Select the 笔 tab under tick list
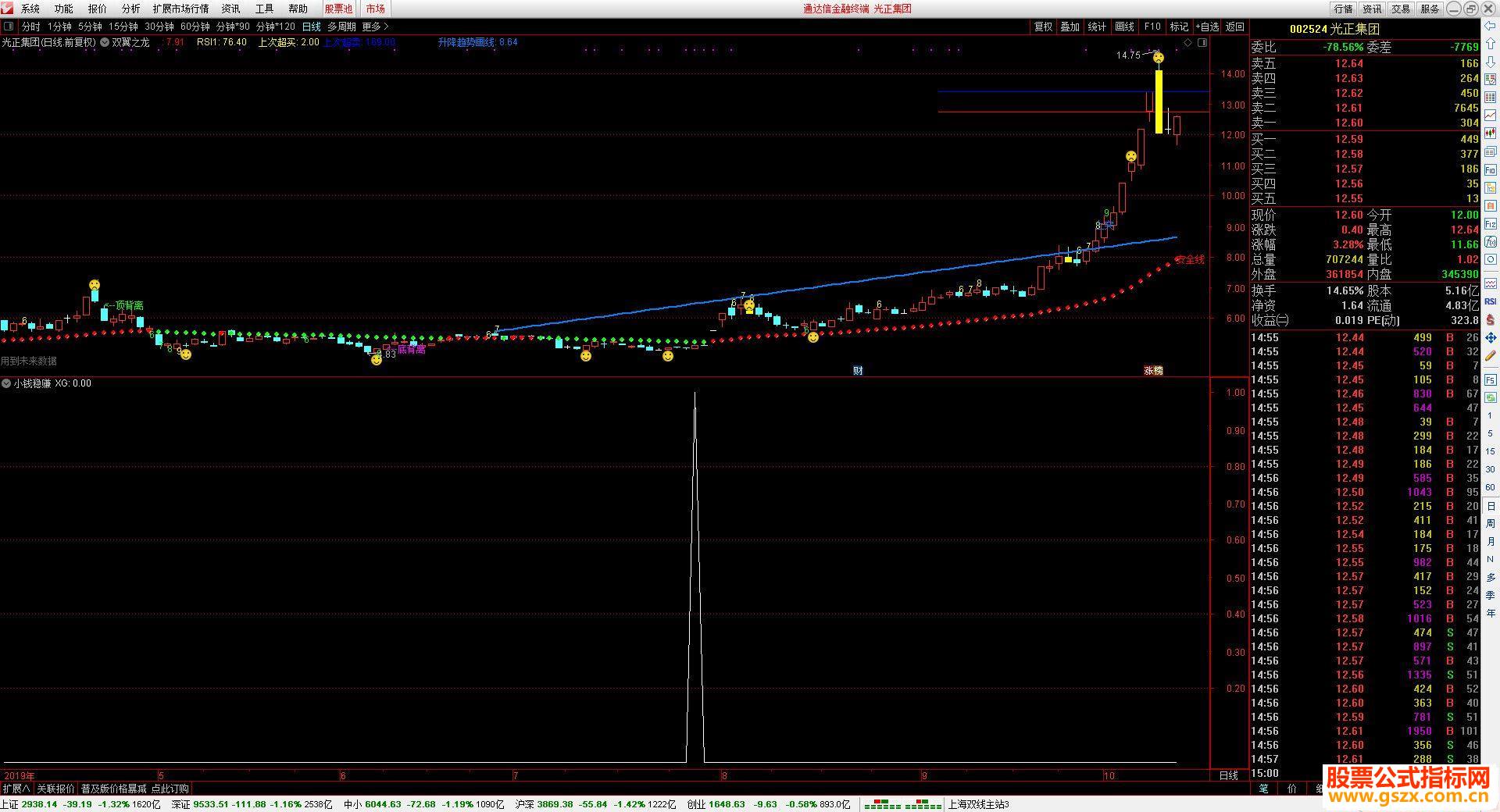This screenshot has width=1500, height=812. 1264,789
